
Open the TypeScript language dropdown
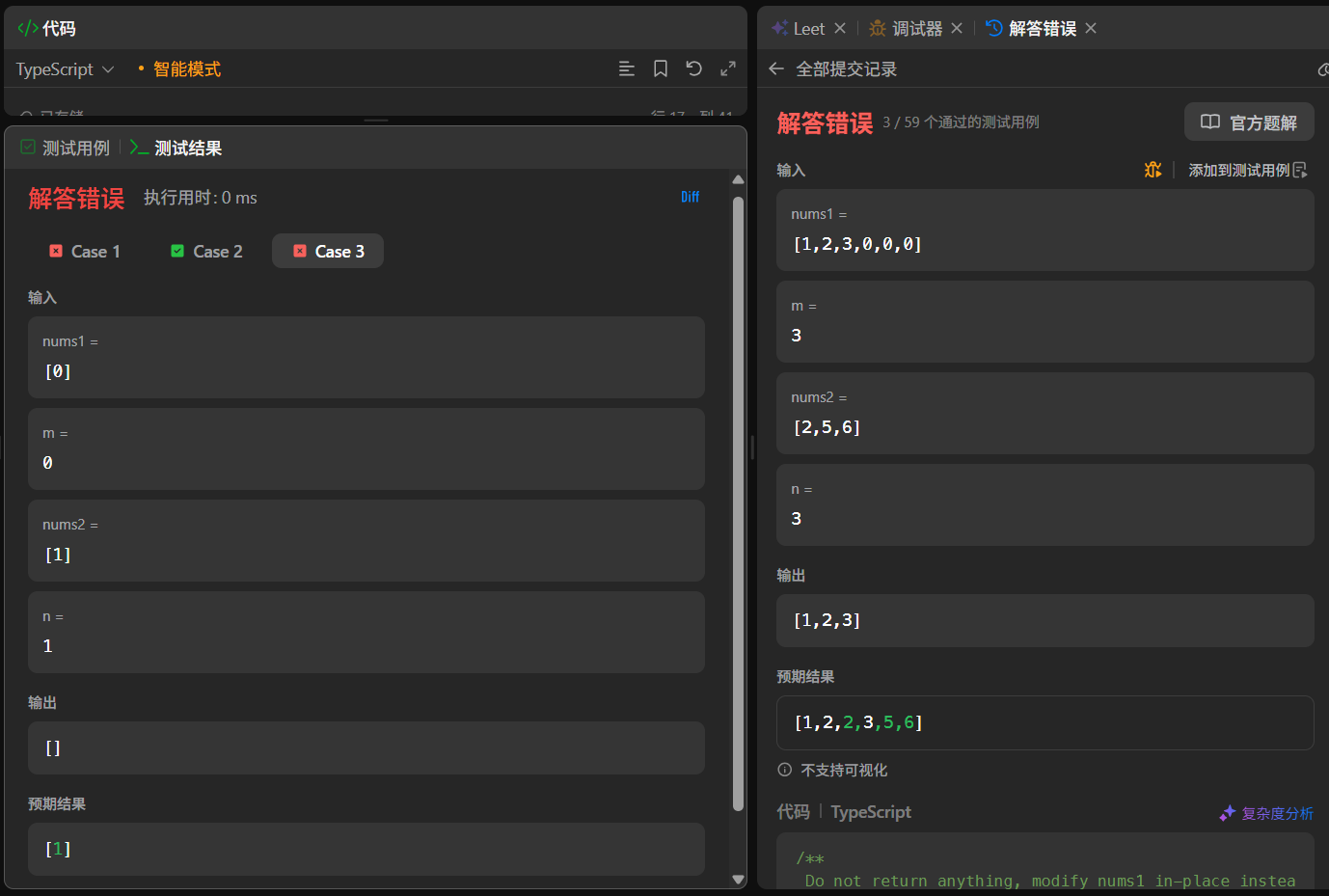65,69
